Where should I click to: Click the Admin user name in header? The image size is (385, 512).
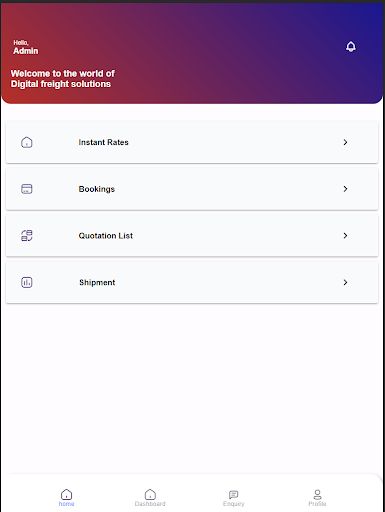click(26, 51)
